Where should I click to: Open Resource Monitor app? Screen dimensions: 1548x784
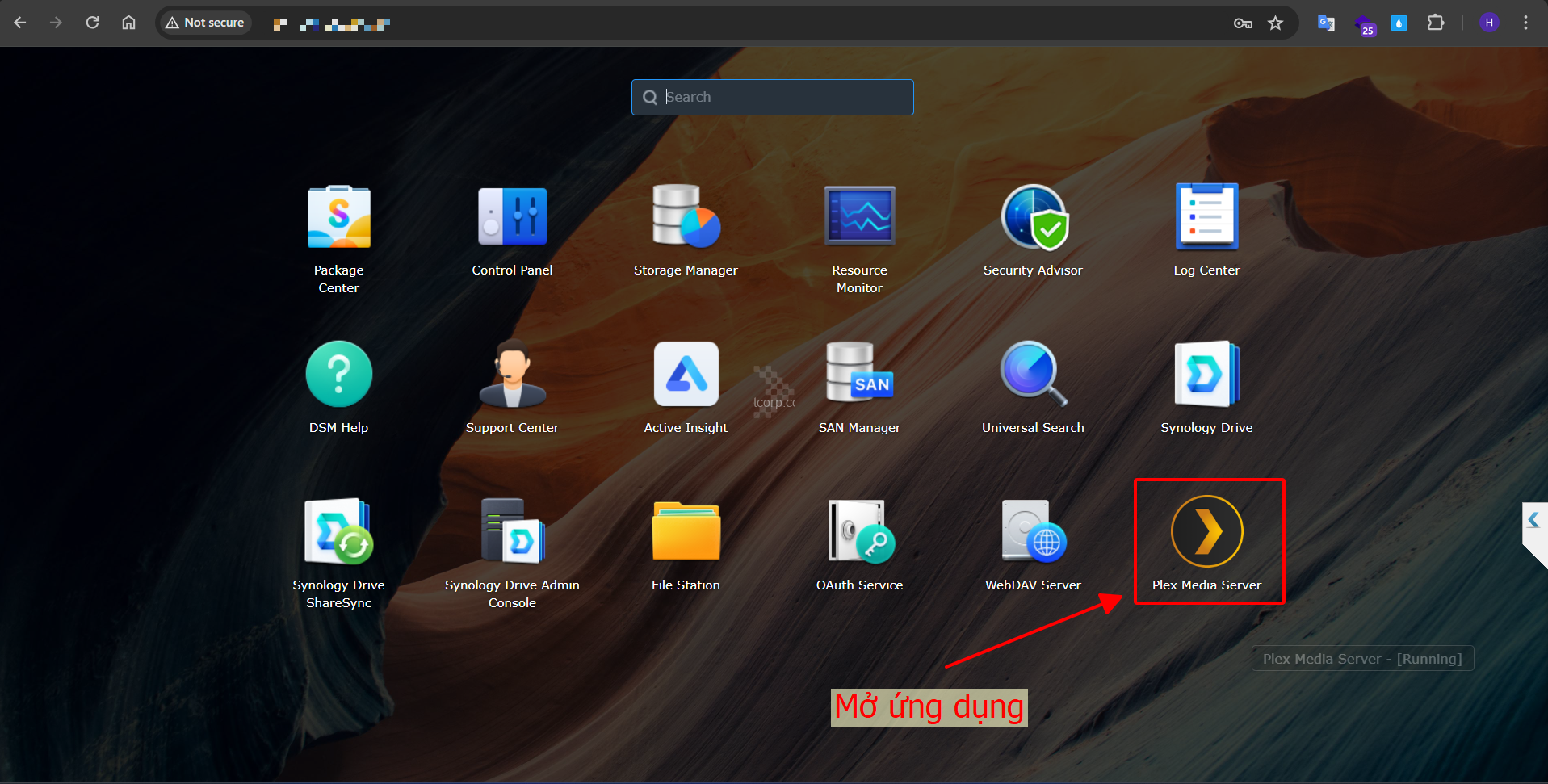coord(859,218)
